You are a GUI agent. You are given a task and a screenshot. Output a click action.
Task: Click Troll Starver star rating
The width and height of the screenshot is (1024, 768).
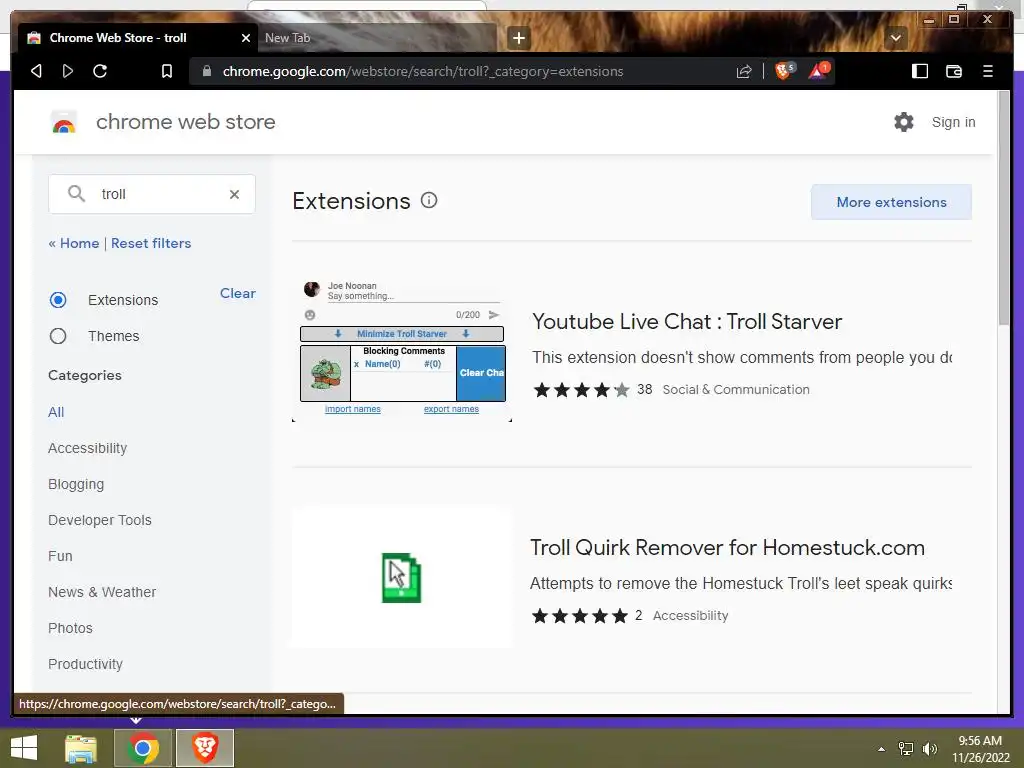click(x=581, y=390)
